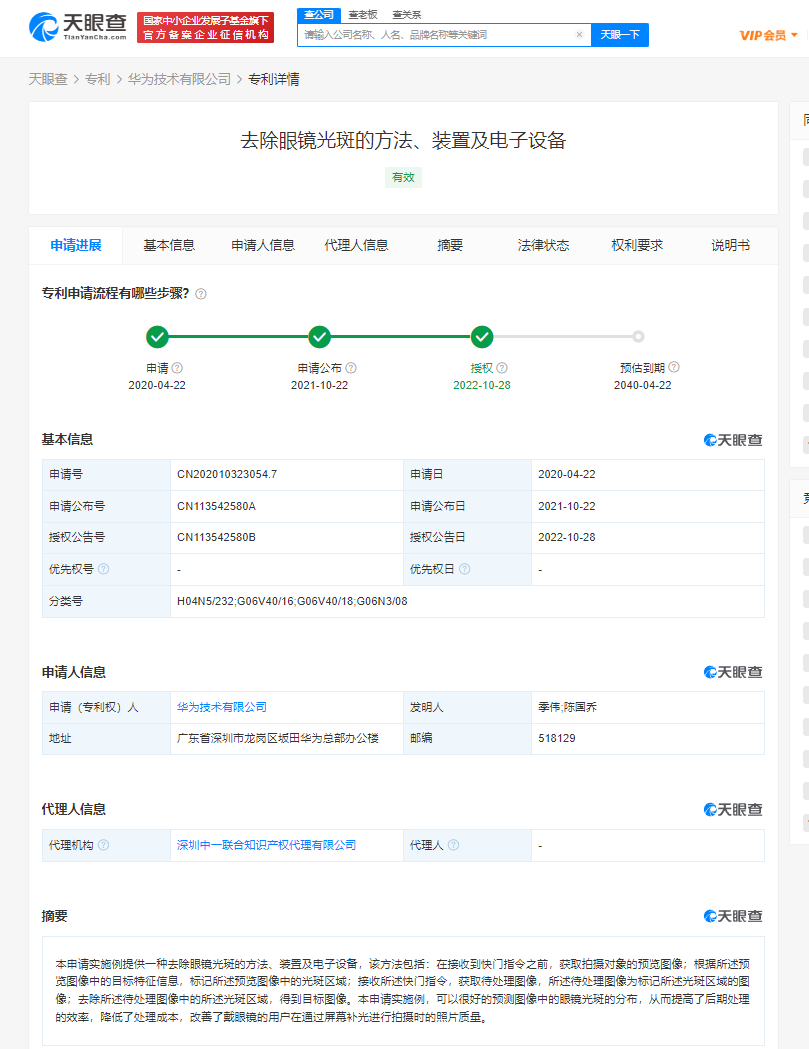Switch to the 代理人信息 tab
809x1049 pixels.
(x=356, y=246)
